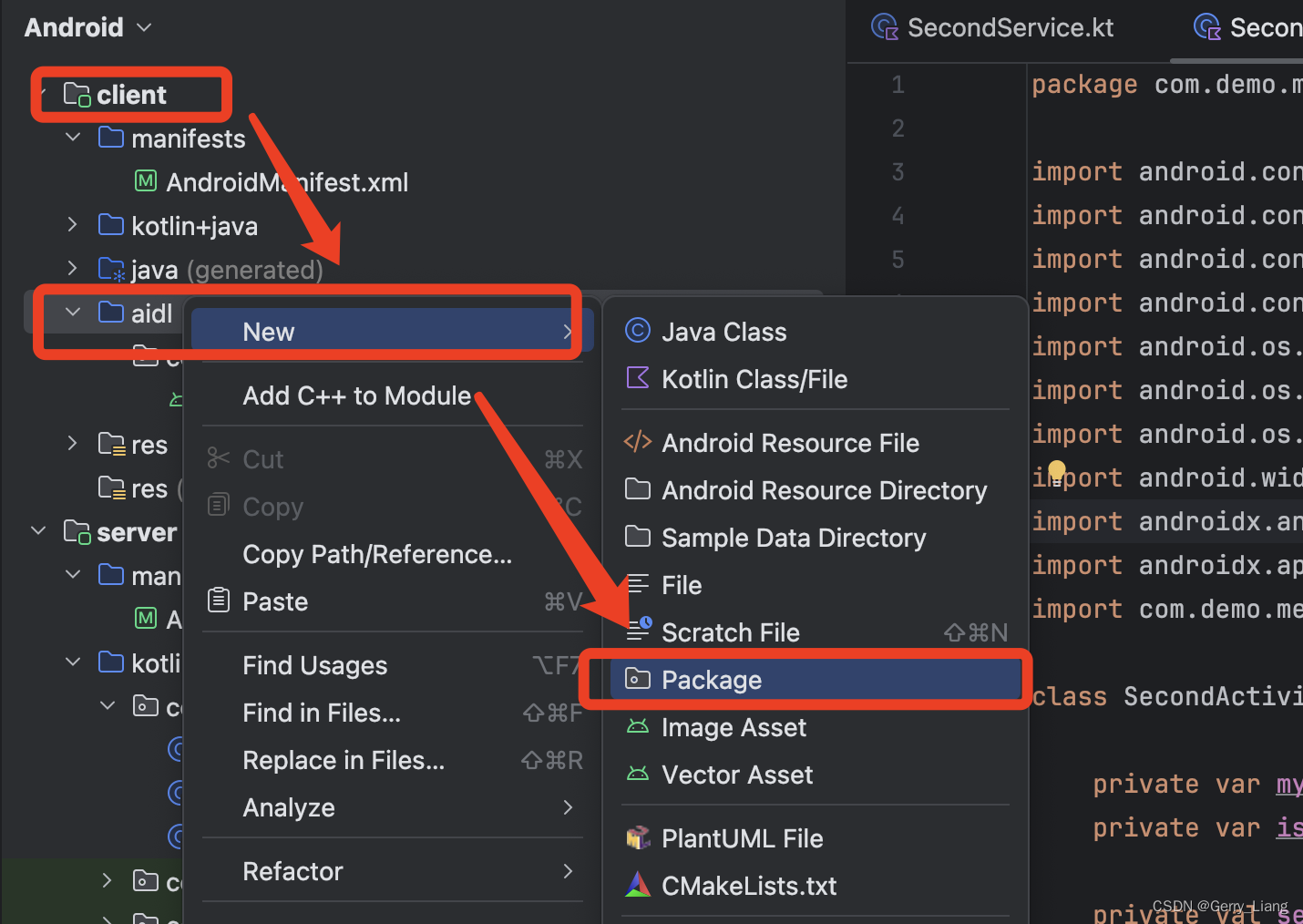Image resolution: width=1303 pixels, height=924 pixels.
Task: Collapse the server manifests folder
Action: click(x=73, y=575)
